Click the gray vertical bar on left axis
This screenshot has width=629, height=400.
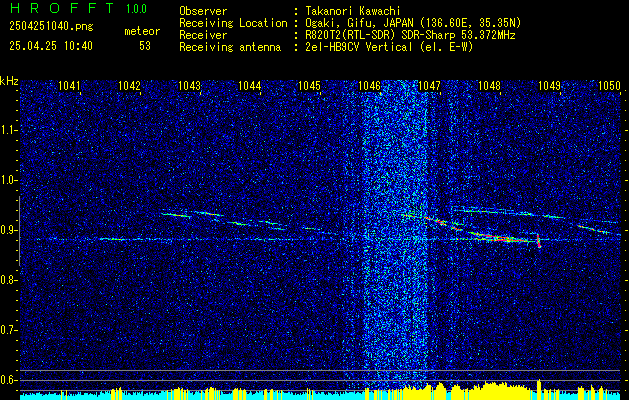[x=20, y=231]
